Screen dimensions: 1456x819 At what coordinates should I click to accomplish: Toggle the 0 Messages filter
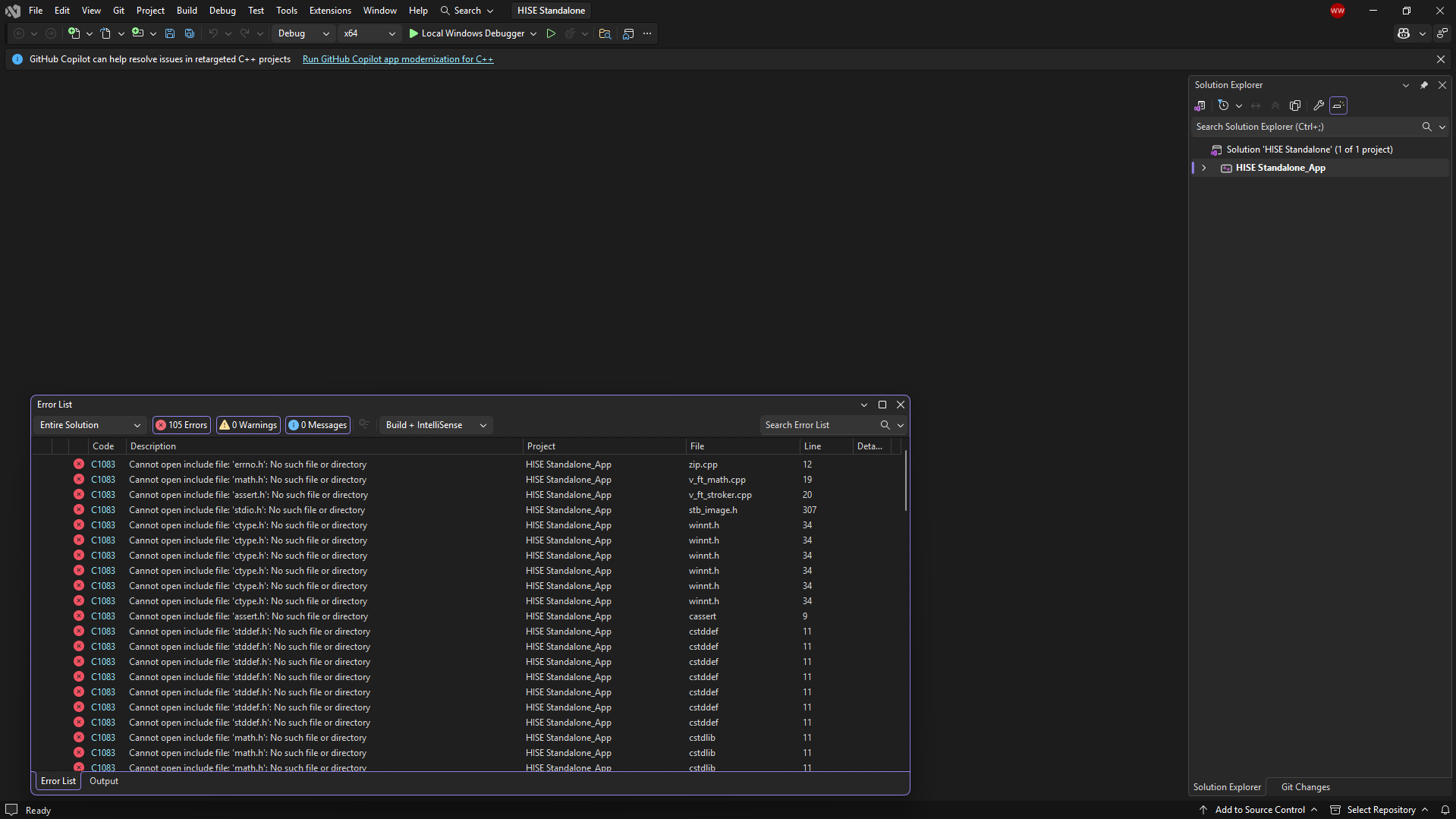coord(318,425)
